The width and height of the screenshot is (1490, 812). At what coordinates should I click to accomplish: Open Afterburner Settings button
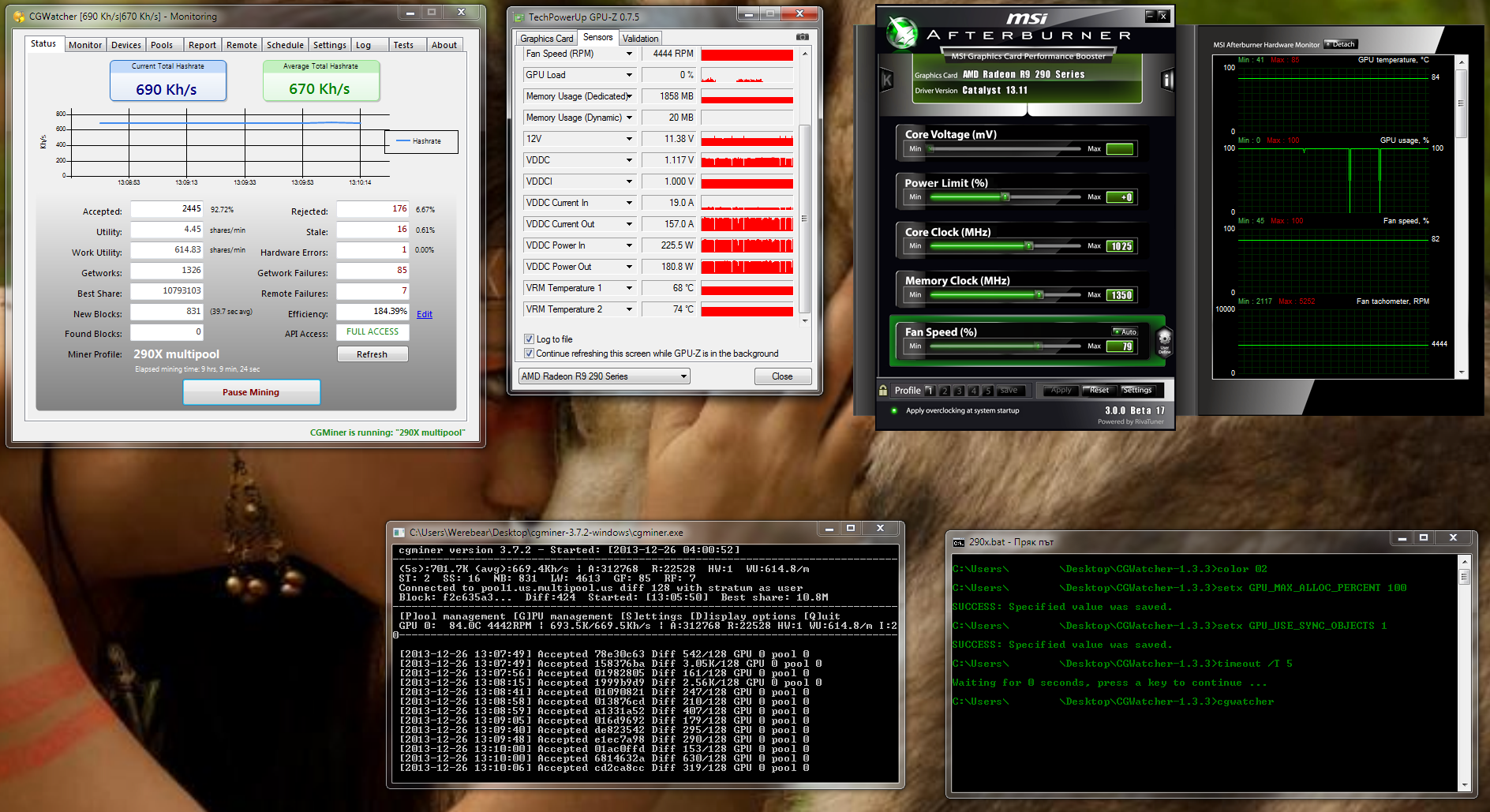(1136, 390)
